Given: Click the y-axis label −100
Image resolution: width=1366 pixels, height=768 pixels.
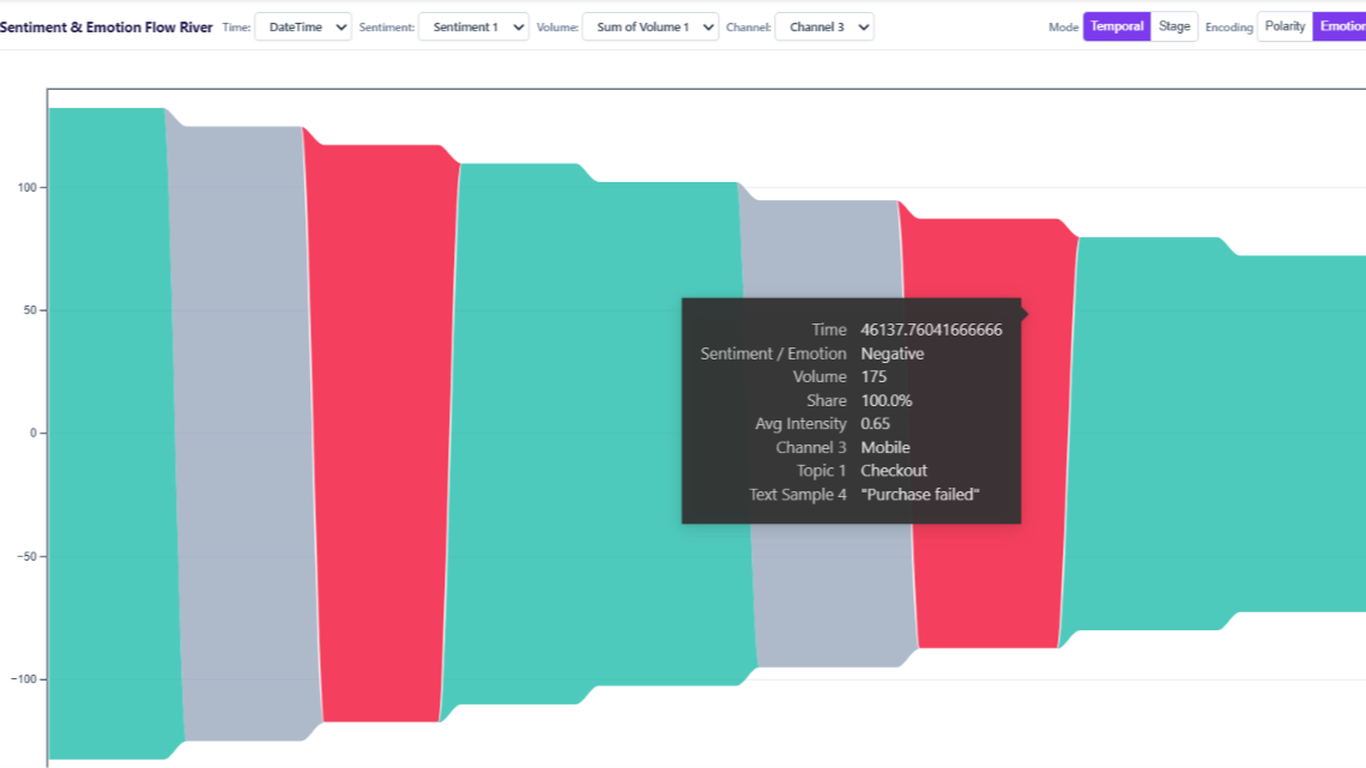Looking at the screenshot, I should tap(24, 680).
